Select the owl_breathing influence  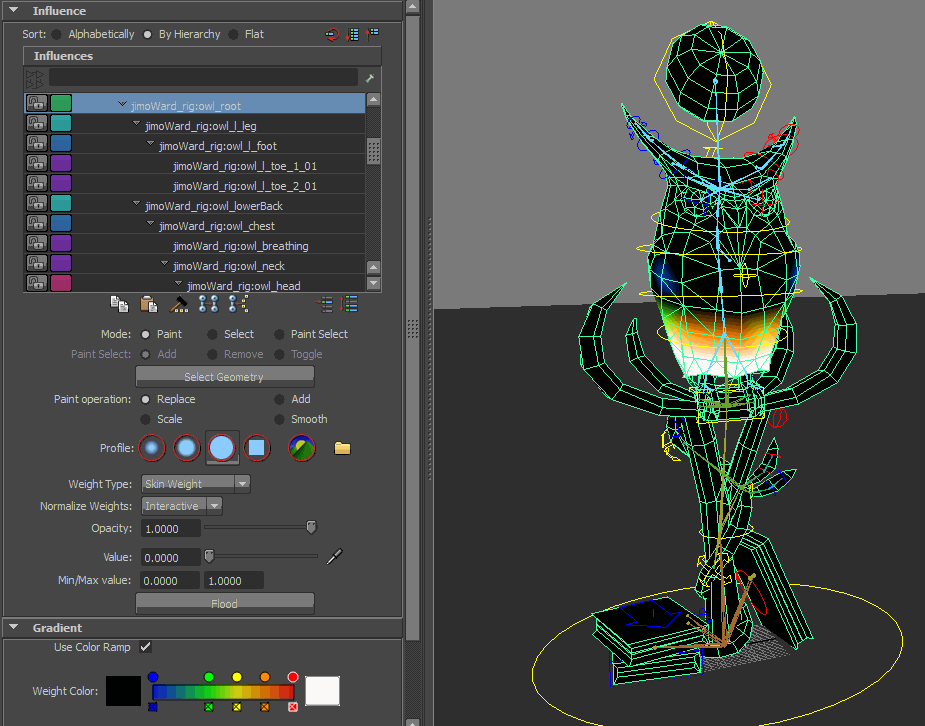coord(240,246)
